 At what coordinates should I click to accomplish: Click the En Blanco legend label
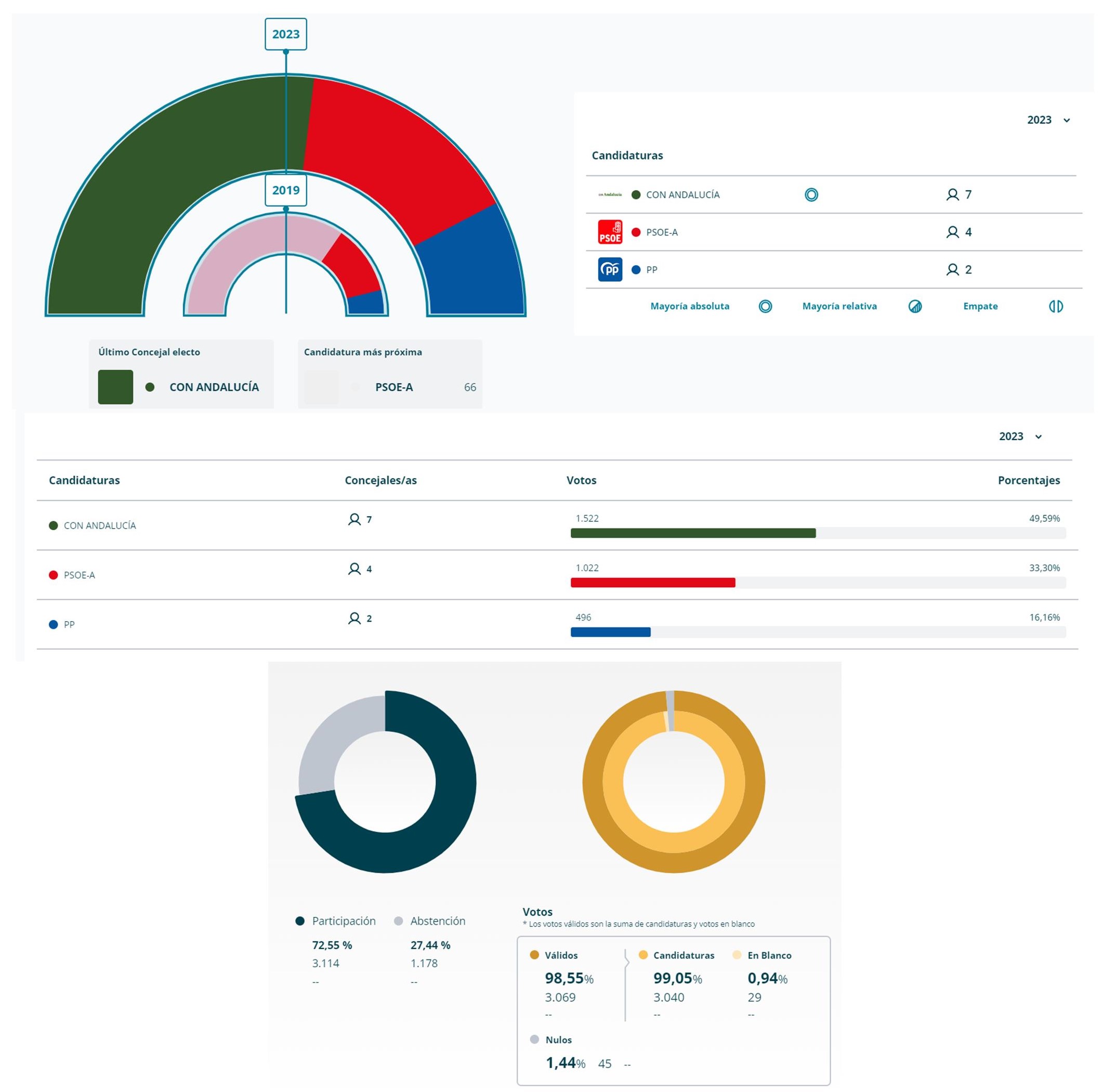click(x=769, y=956)
